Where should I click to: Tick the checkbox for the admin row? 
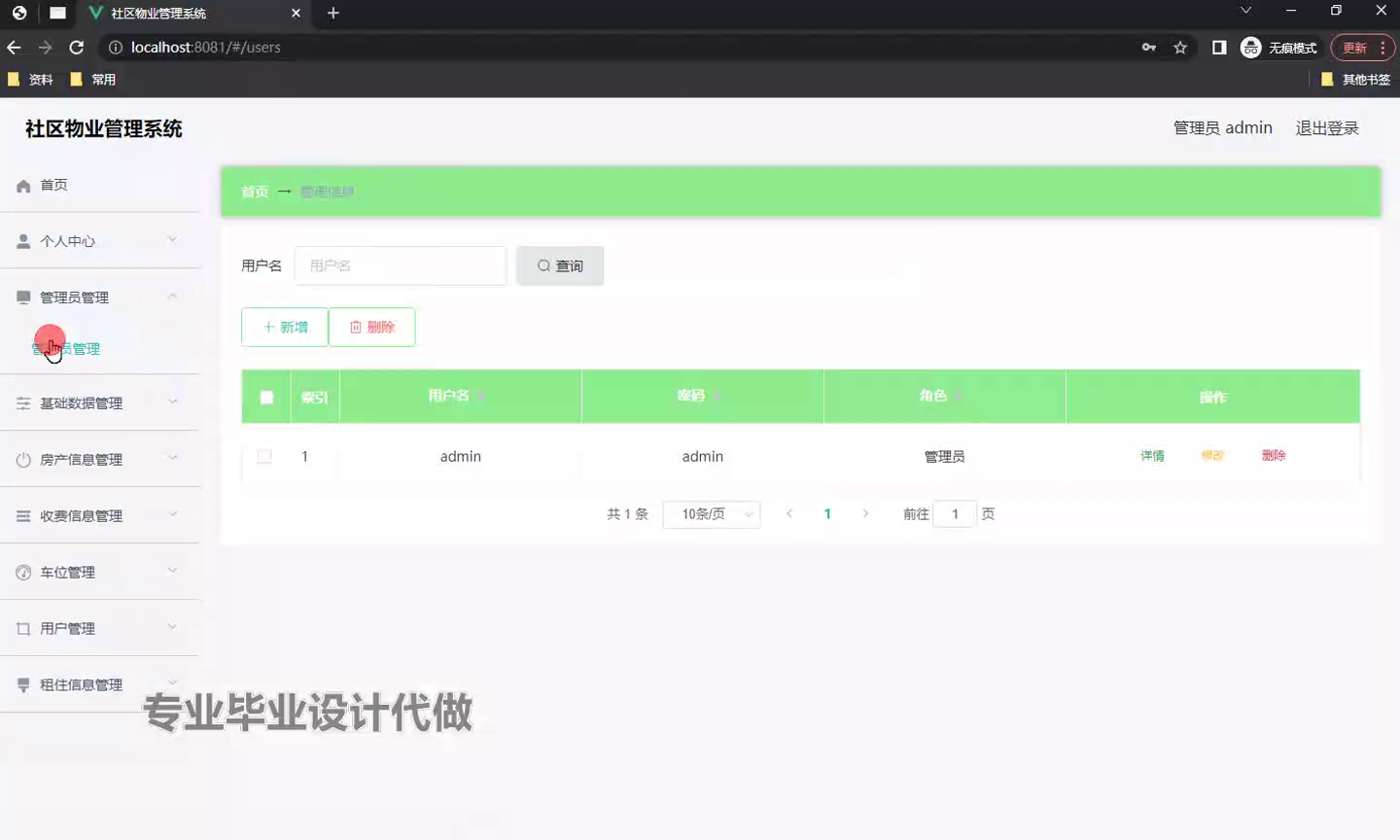click(264, 456)
